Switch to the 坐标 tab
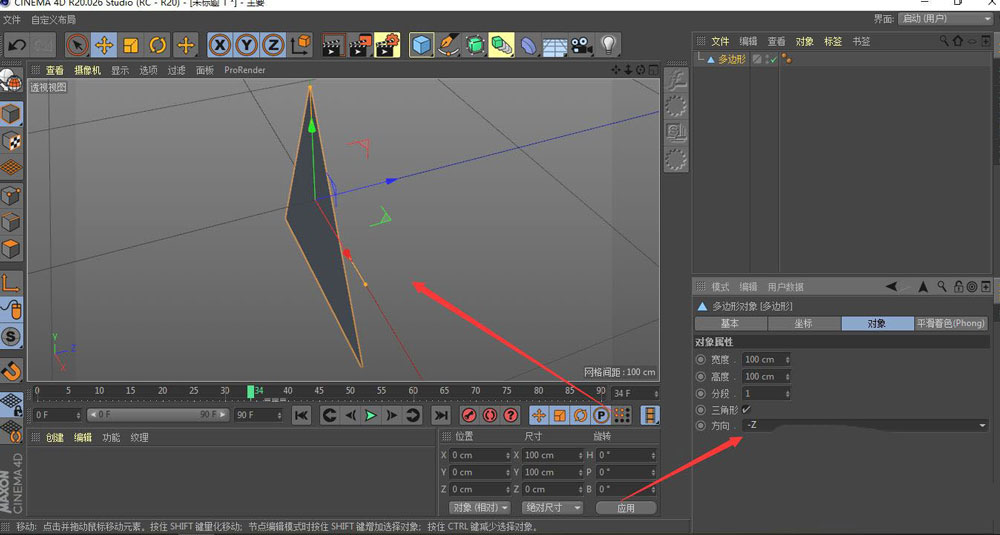1000x535 pixels. [x=804, y=323]
